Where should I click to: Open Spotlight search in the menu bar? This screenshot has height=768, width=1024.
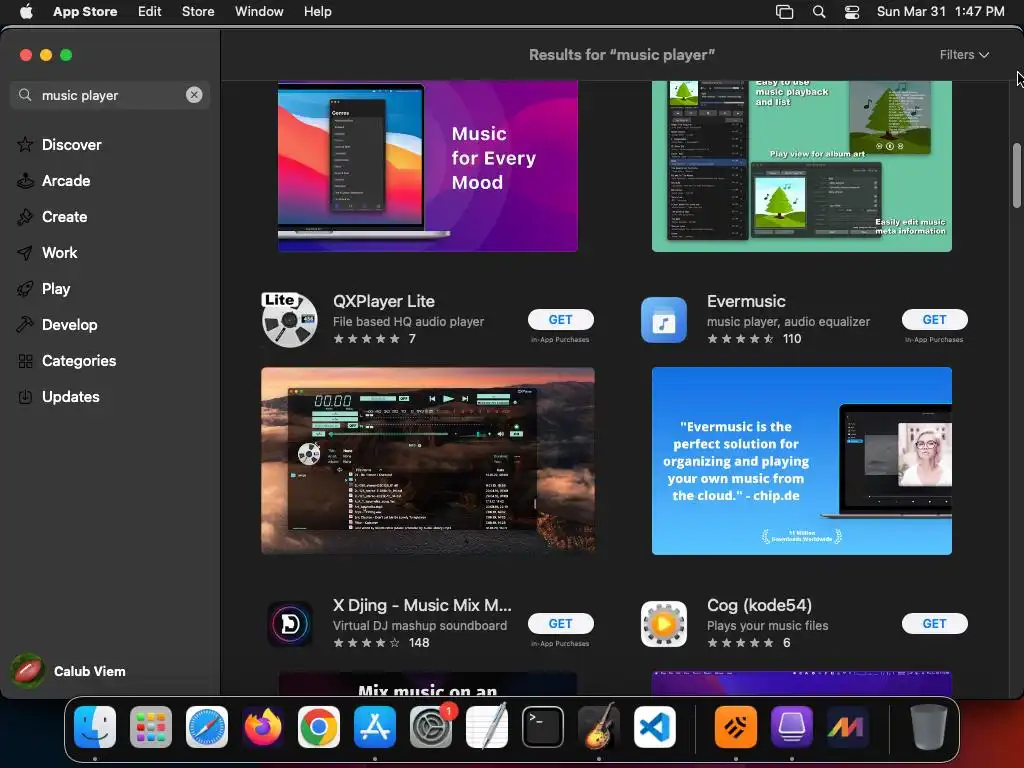pos(818,12)
